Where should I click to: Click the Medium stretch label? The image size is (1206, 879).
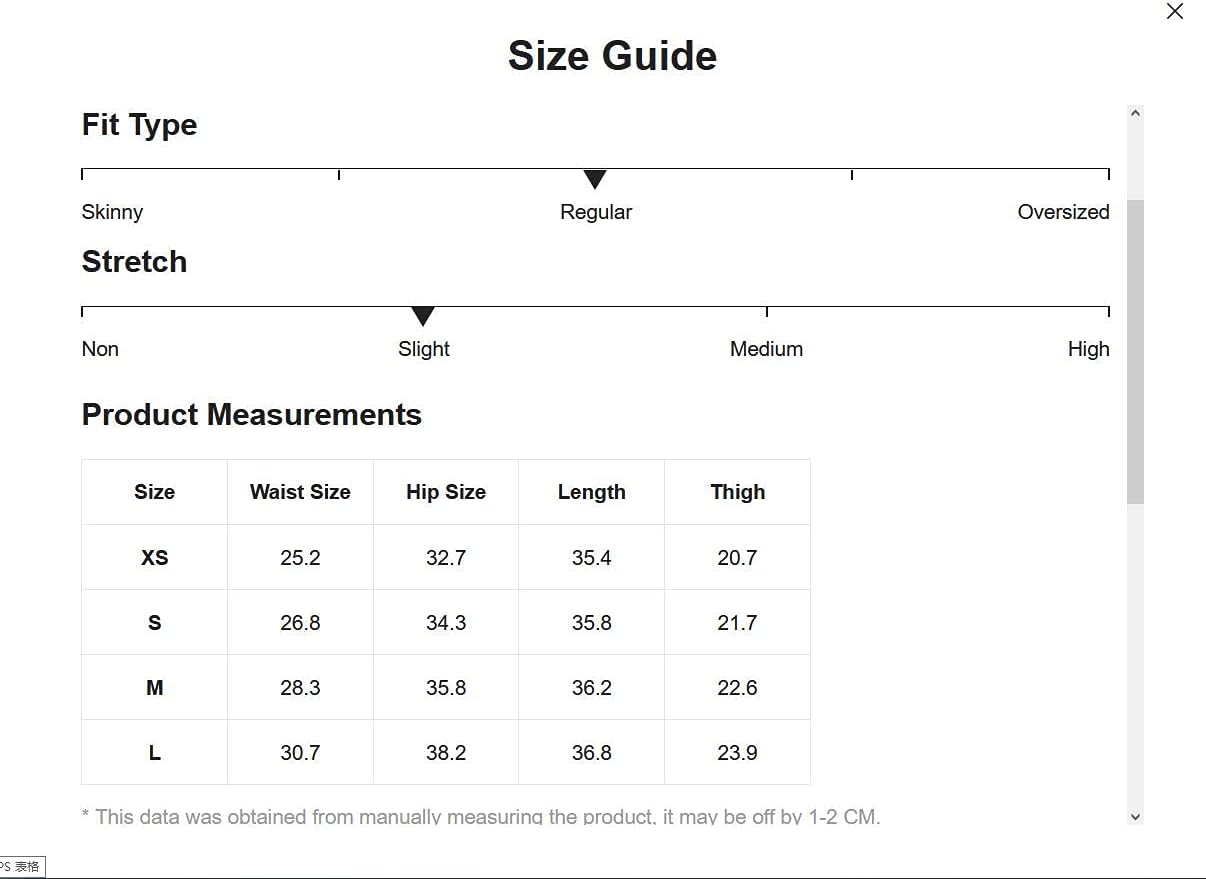coord(766,349)
